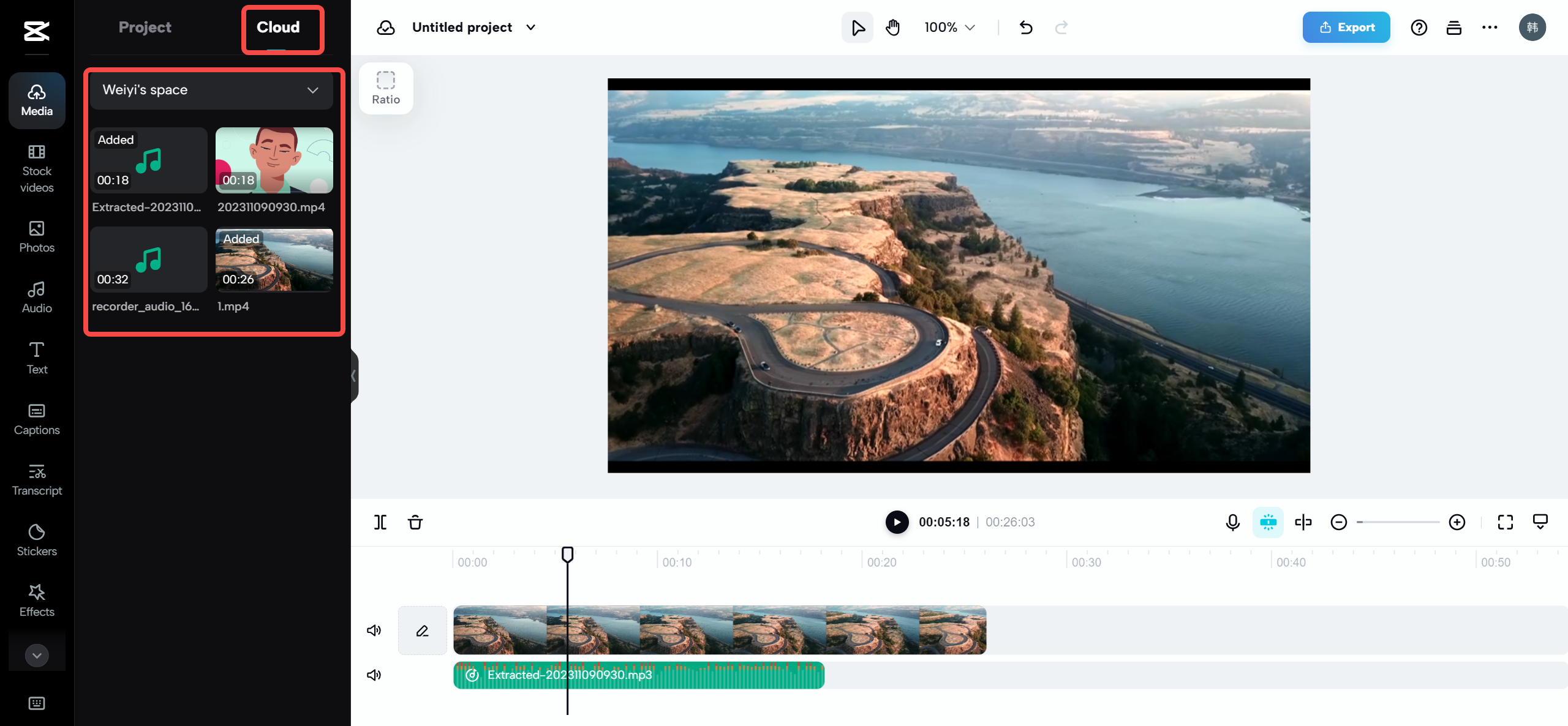
Task: Click current timecode 00:05:18
Action: click(x=944, y=522)
